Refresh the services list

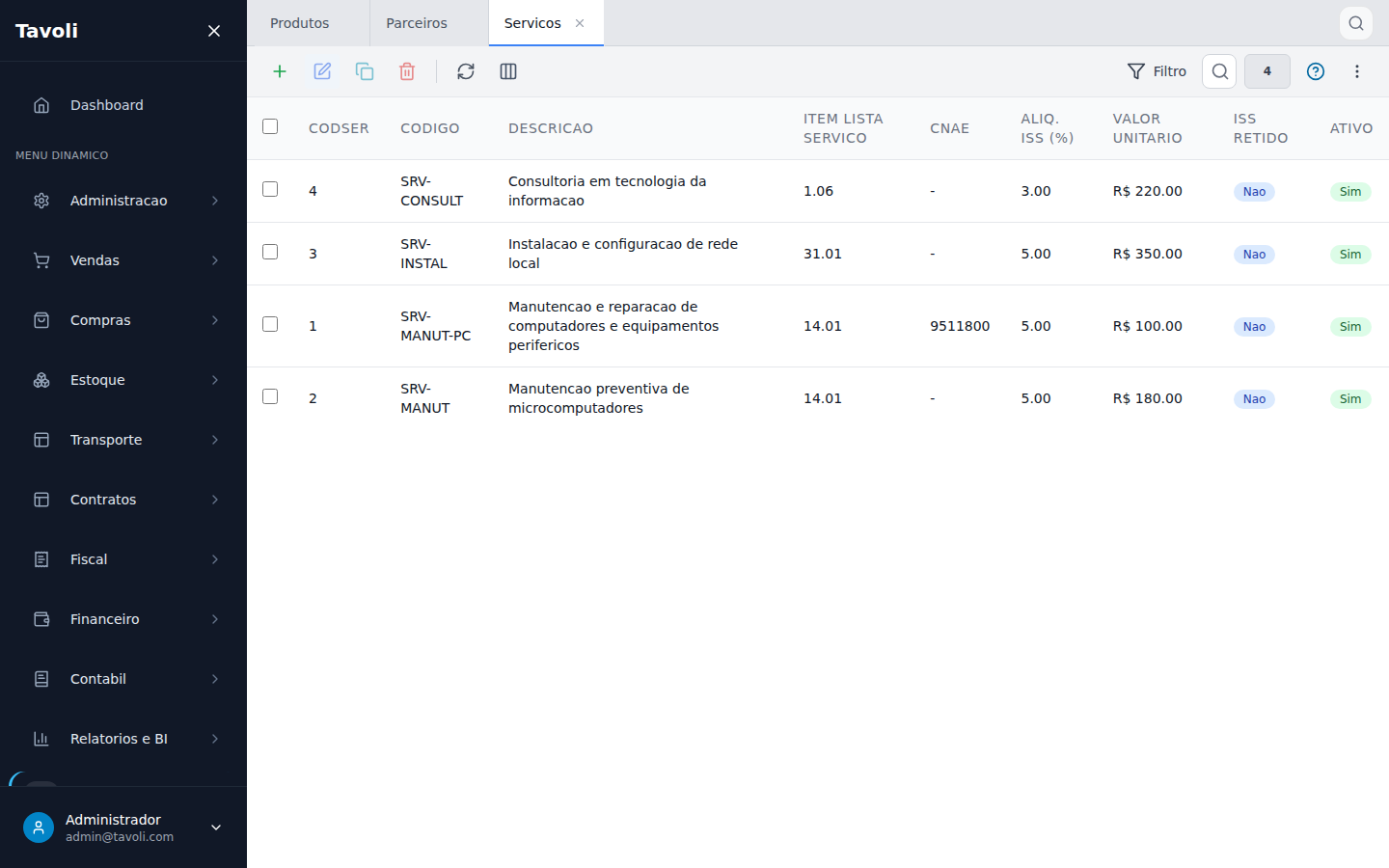click(466, 71)
